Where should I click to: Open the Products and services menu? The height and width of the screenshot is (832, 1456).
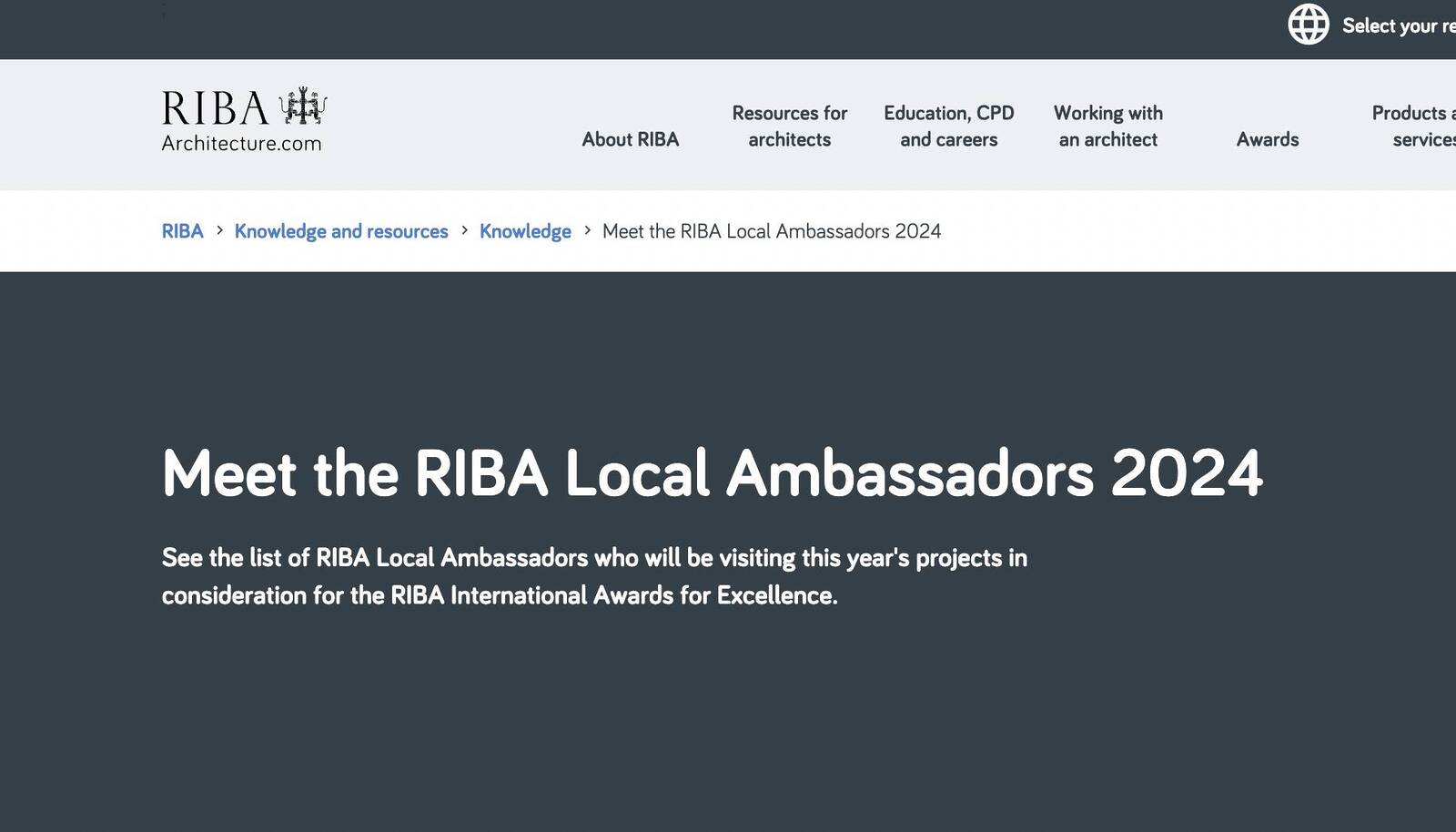click(x=1415, y=126)
